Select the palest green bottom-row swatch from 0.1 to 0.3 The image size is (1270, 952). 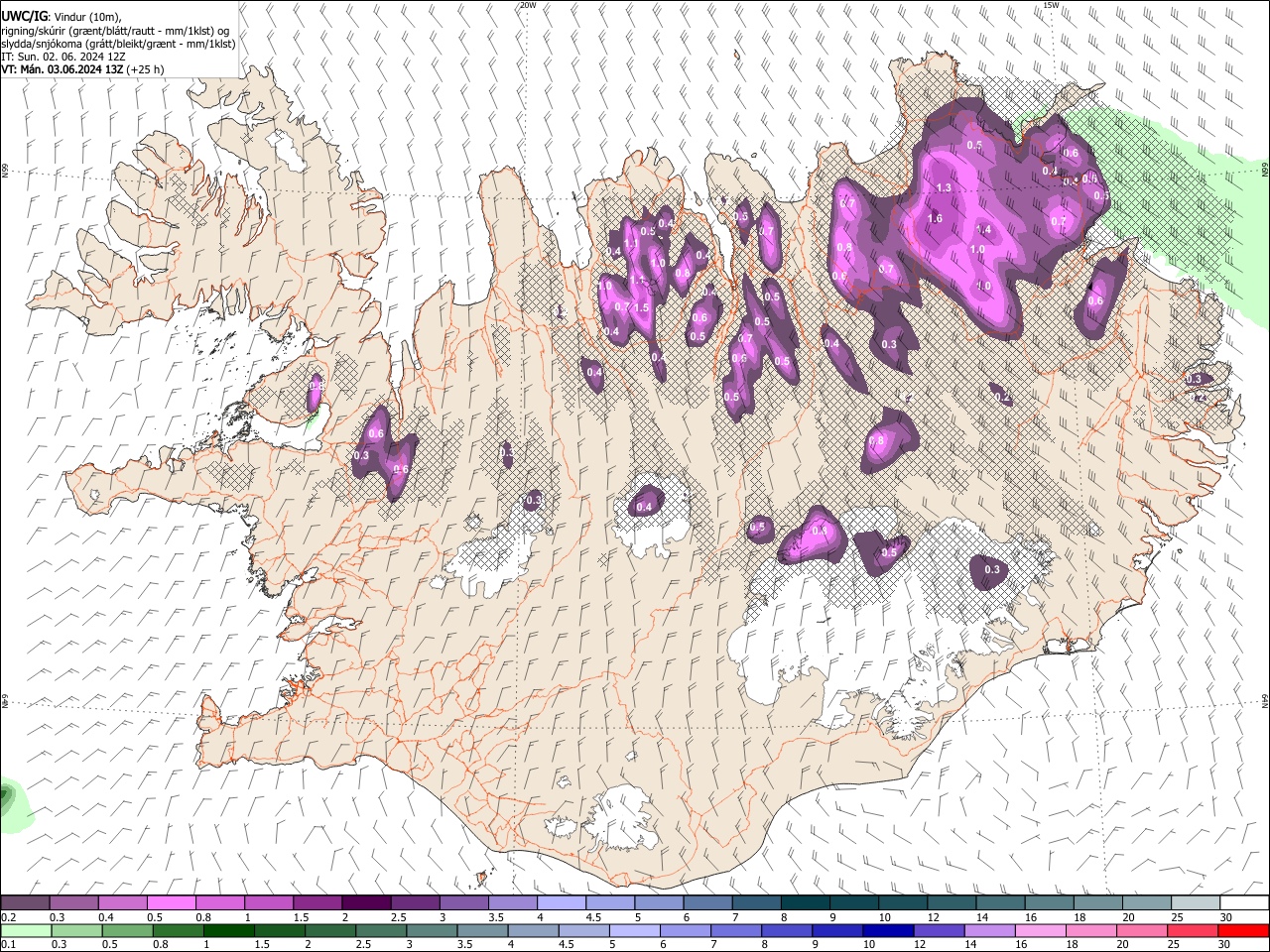click(25, 930)
